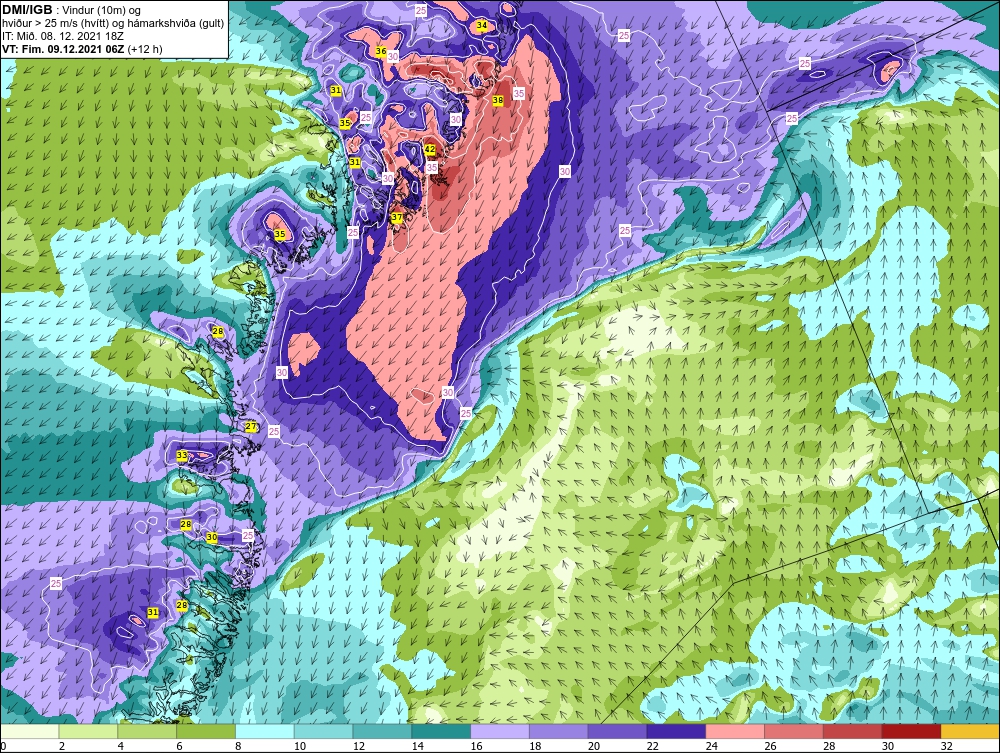Click the yellow gust label '42'
The width and height of the screenshot is (1000, 753).
430,150
